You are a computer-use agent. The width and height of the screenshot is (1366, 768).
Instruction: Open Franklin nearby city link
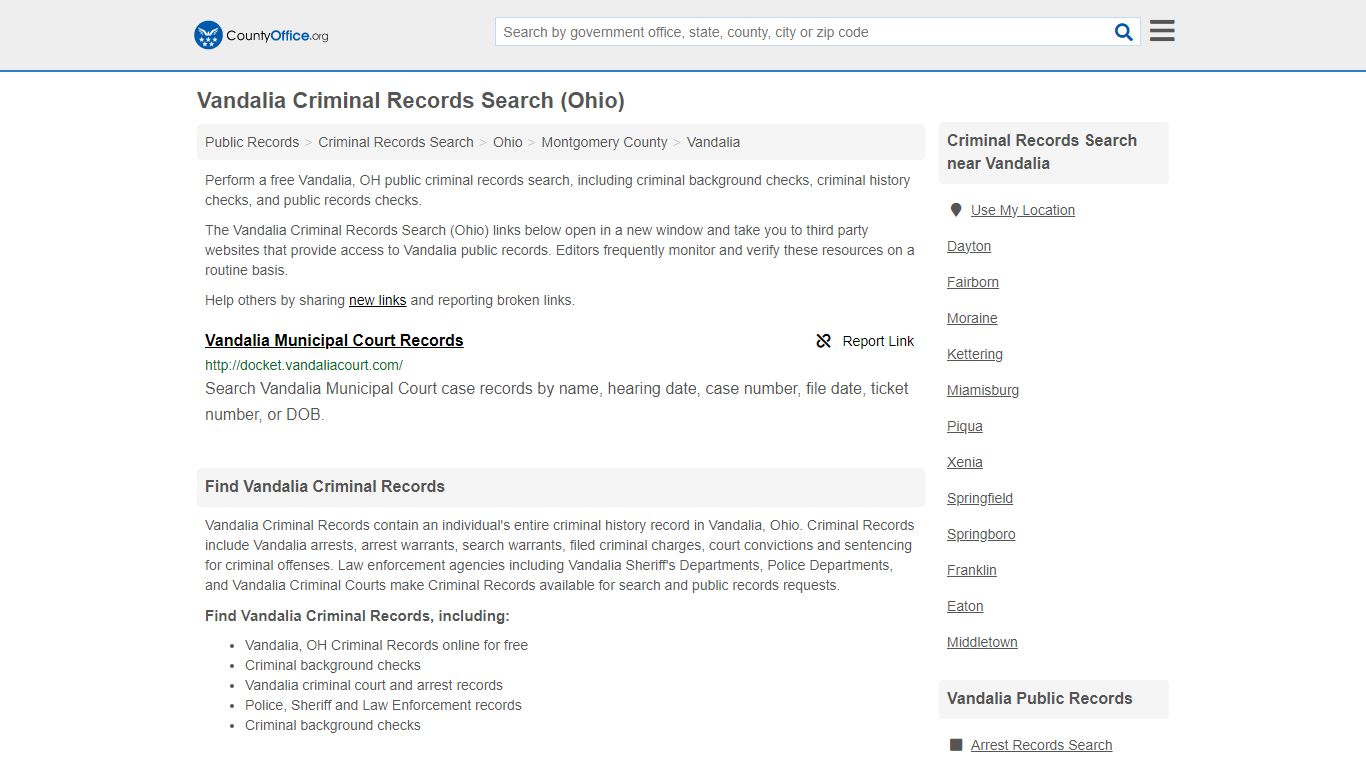tap(972, 570)
